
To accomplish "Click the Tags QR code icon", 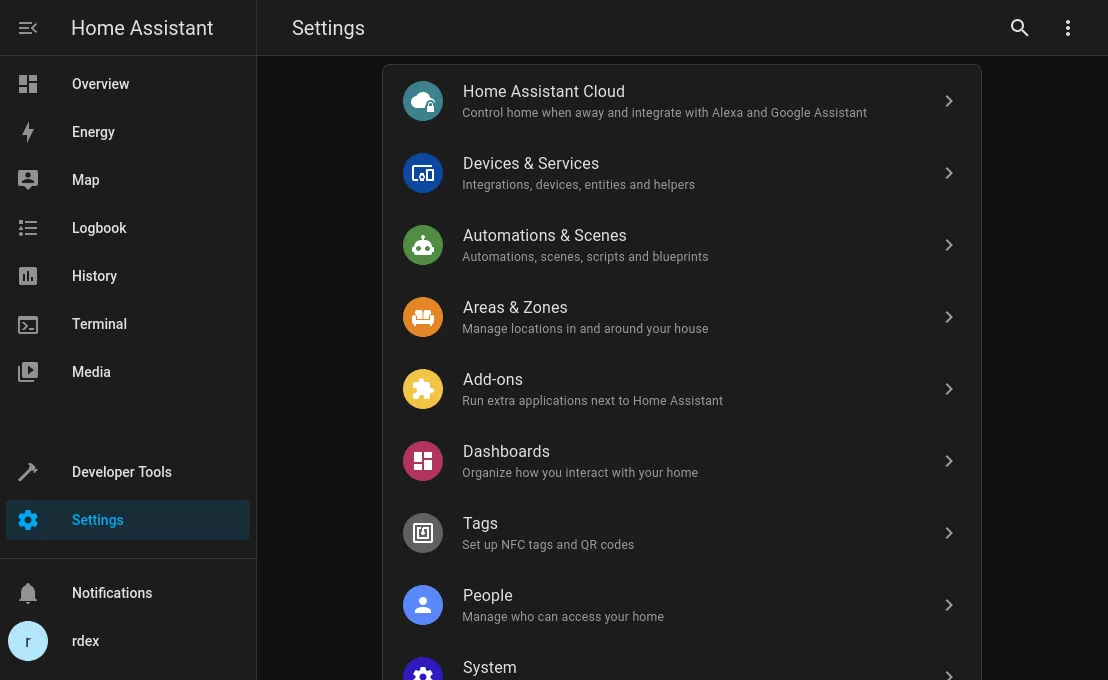I will point(423,533).
